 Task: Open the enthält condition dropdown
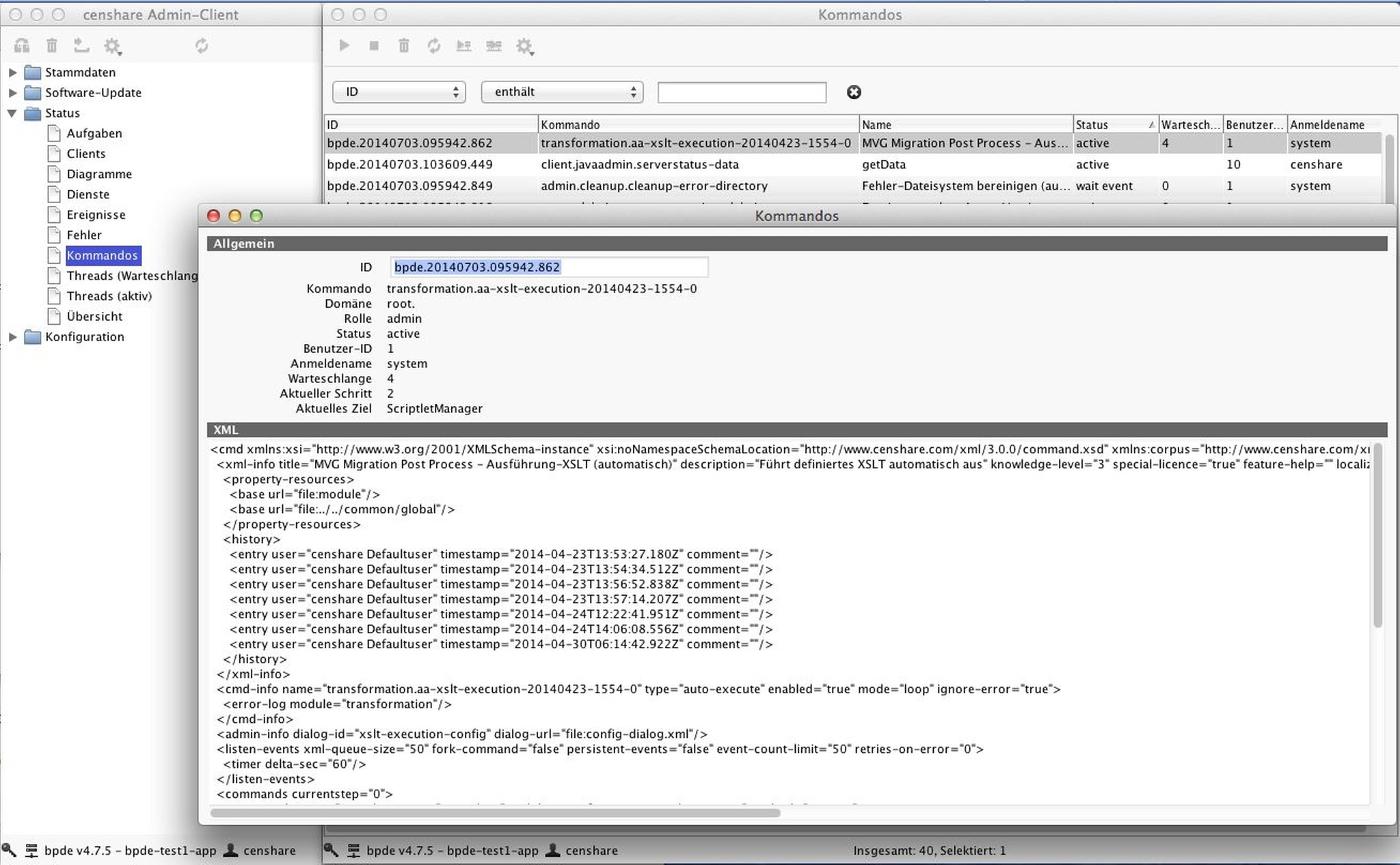click(561, 92)
